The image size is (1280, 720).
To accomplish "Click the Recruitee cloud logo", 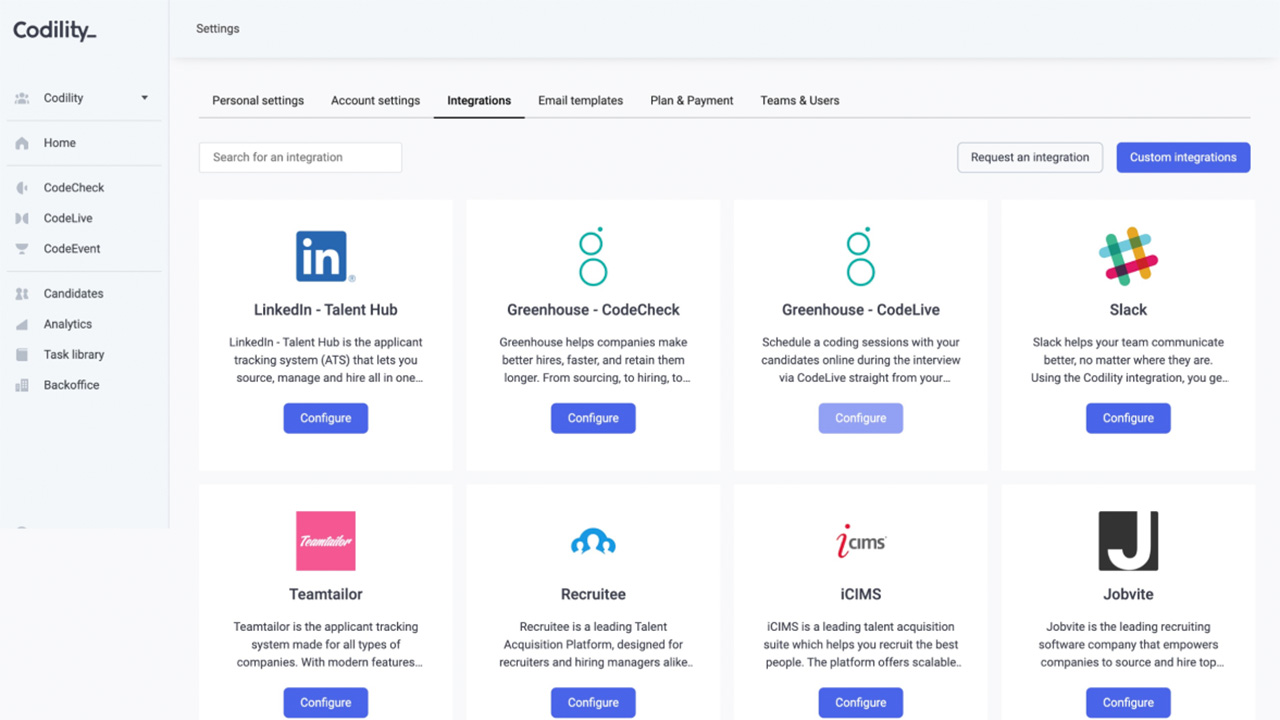I will (593, 541).
